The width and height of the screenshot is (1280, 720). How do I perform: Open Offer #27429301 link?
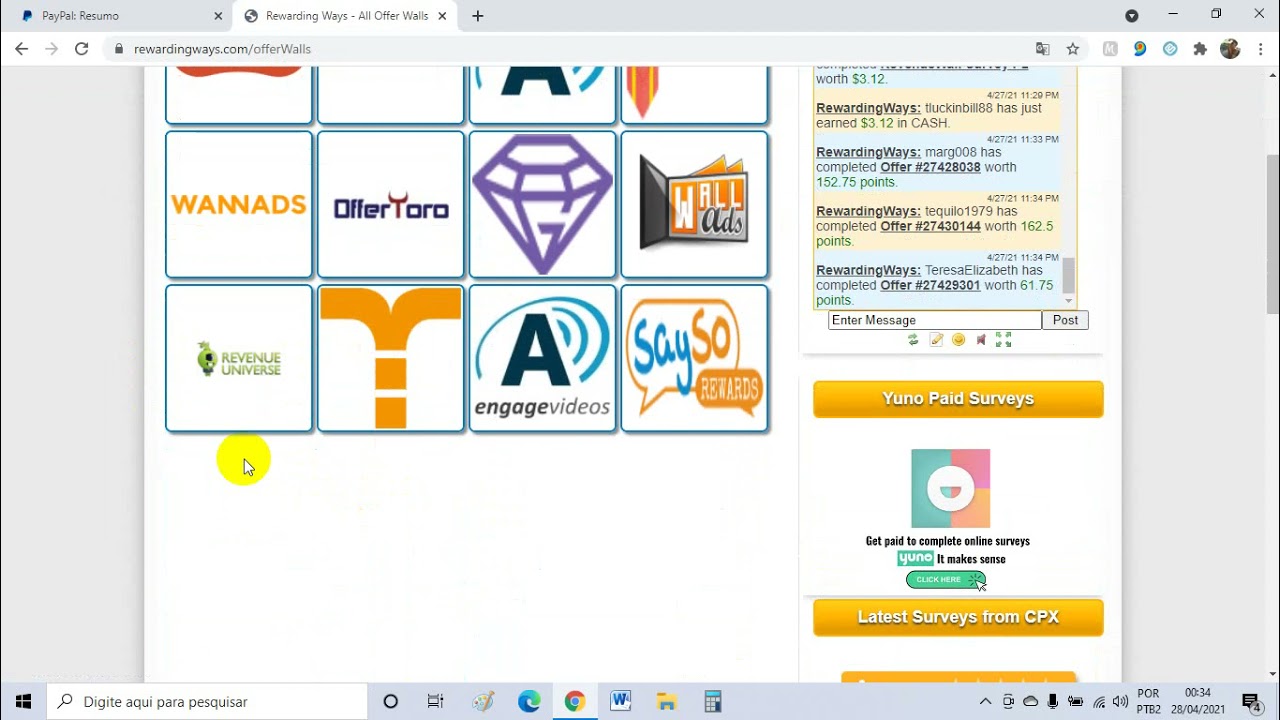coord(930,285)
